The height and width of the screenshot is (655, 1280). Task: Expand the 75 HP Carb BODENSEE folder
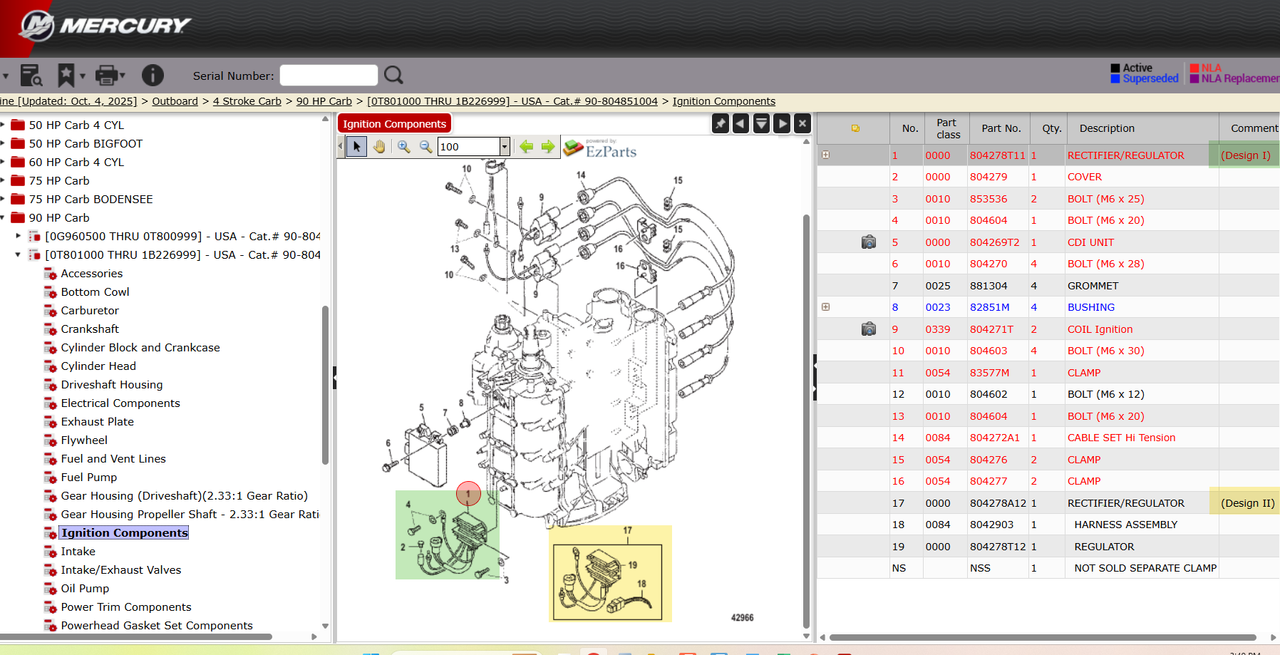coord(2,199)
